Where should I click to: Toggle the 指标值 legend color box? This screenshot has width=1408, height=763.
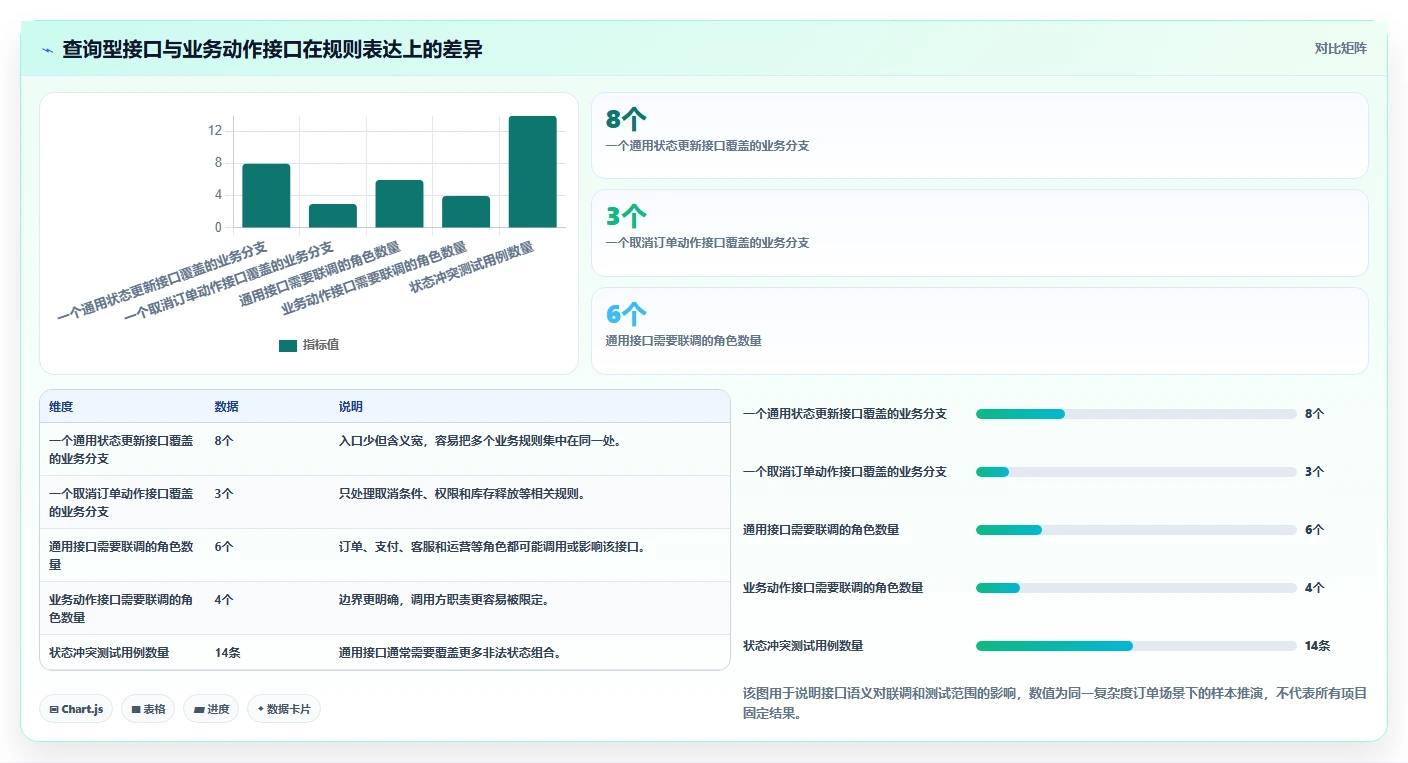tap(288, 345)
